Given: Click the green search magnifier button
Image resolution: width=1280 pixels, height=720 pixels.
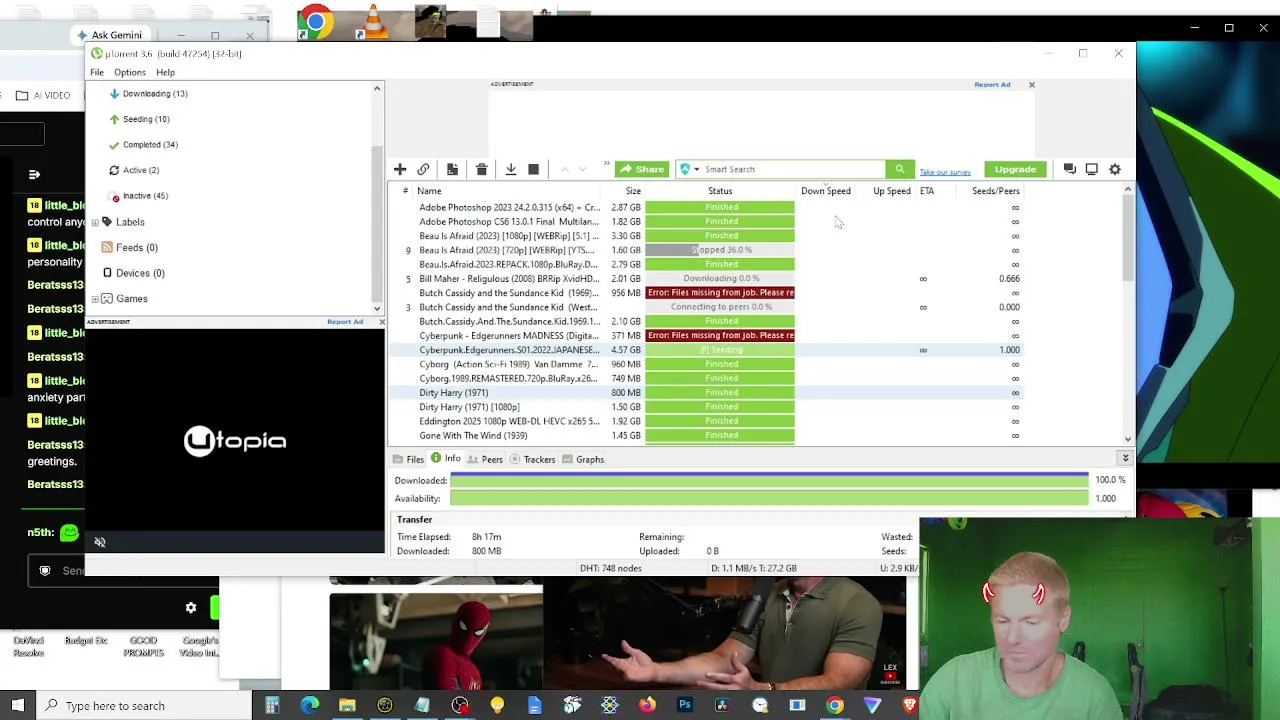Looking at the screenshot, I should point(900,169).
